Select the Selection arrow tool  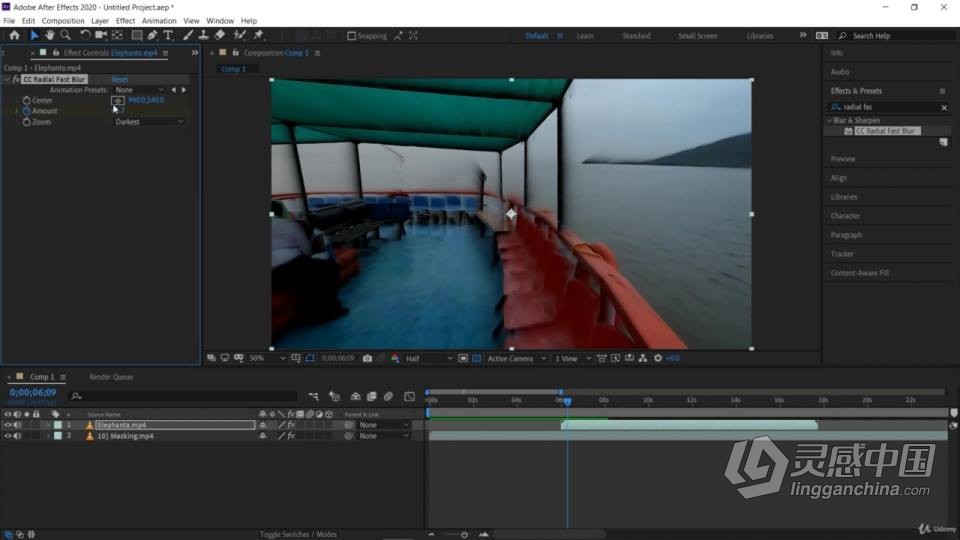pyautogui.click(x=34, y=36)
